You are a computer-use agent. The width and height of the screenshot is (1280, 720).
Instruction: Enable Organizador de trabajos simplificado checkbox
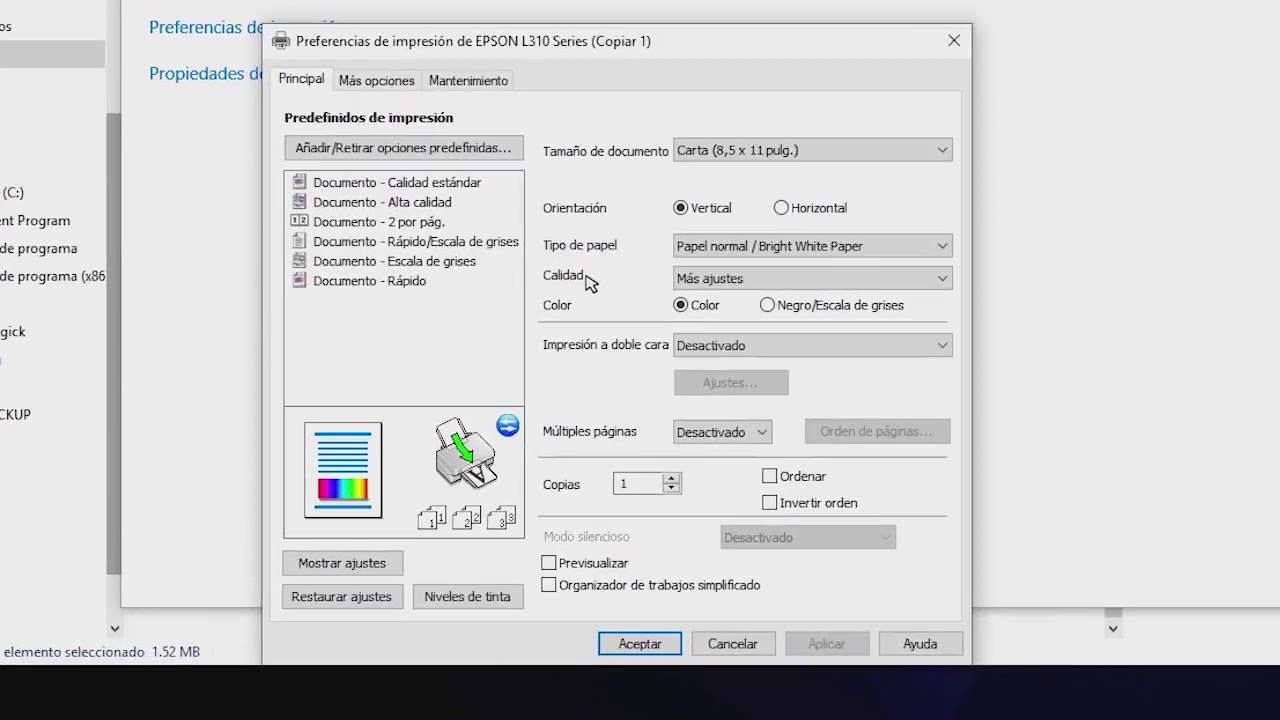pos(549,585)
